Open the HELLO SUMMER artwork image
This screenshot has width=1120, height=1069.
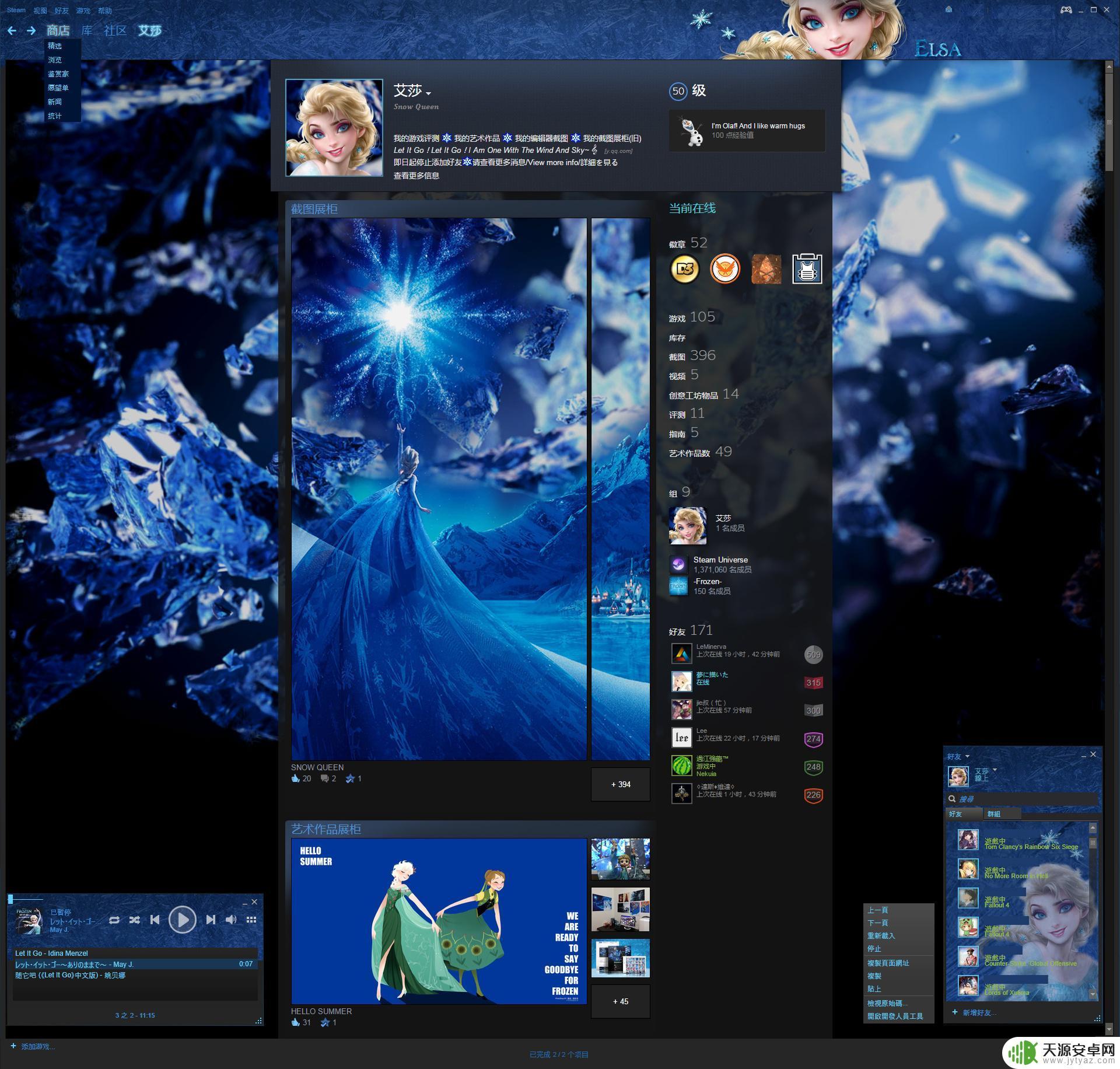(x=439, y=921)
